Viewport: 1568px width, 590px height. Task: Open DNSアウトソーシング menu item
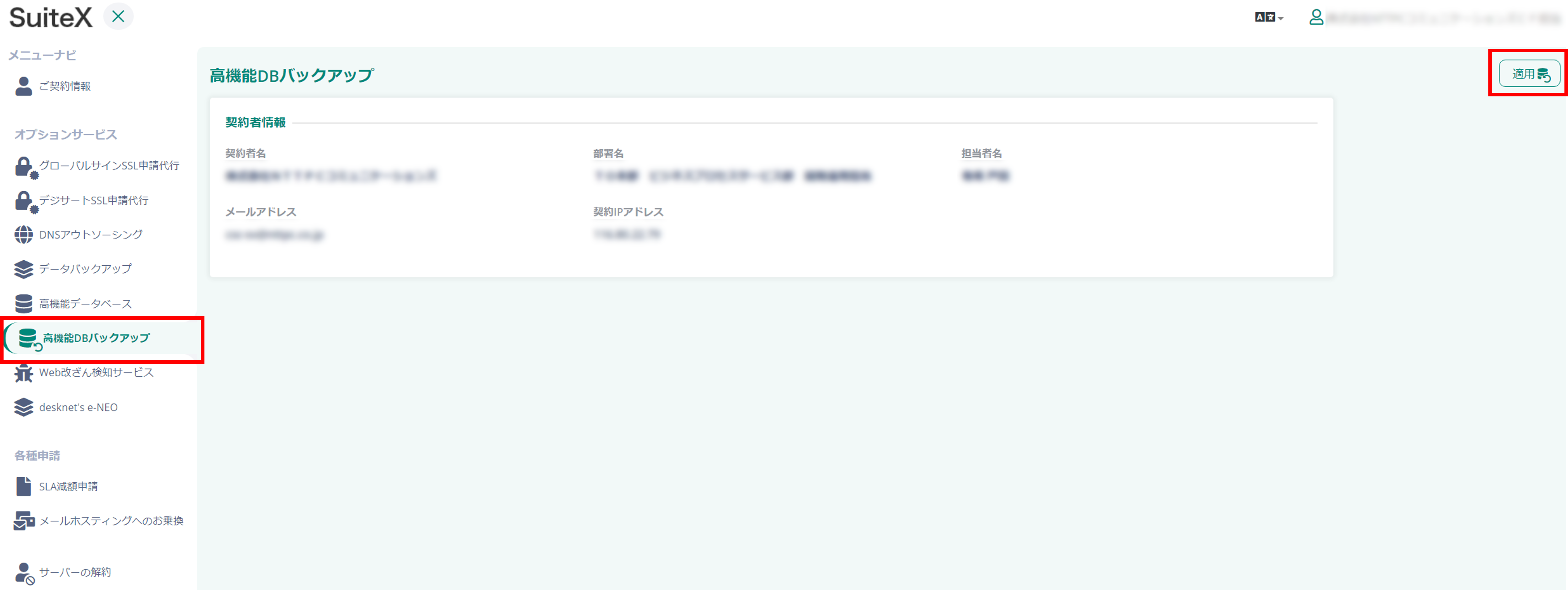pos(91,234)
